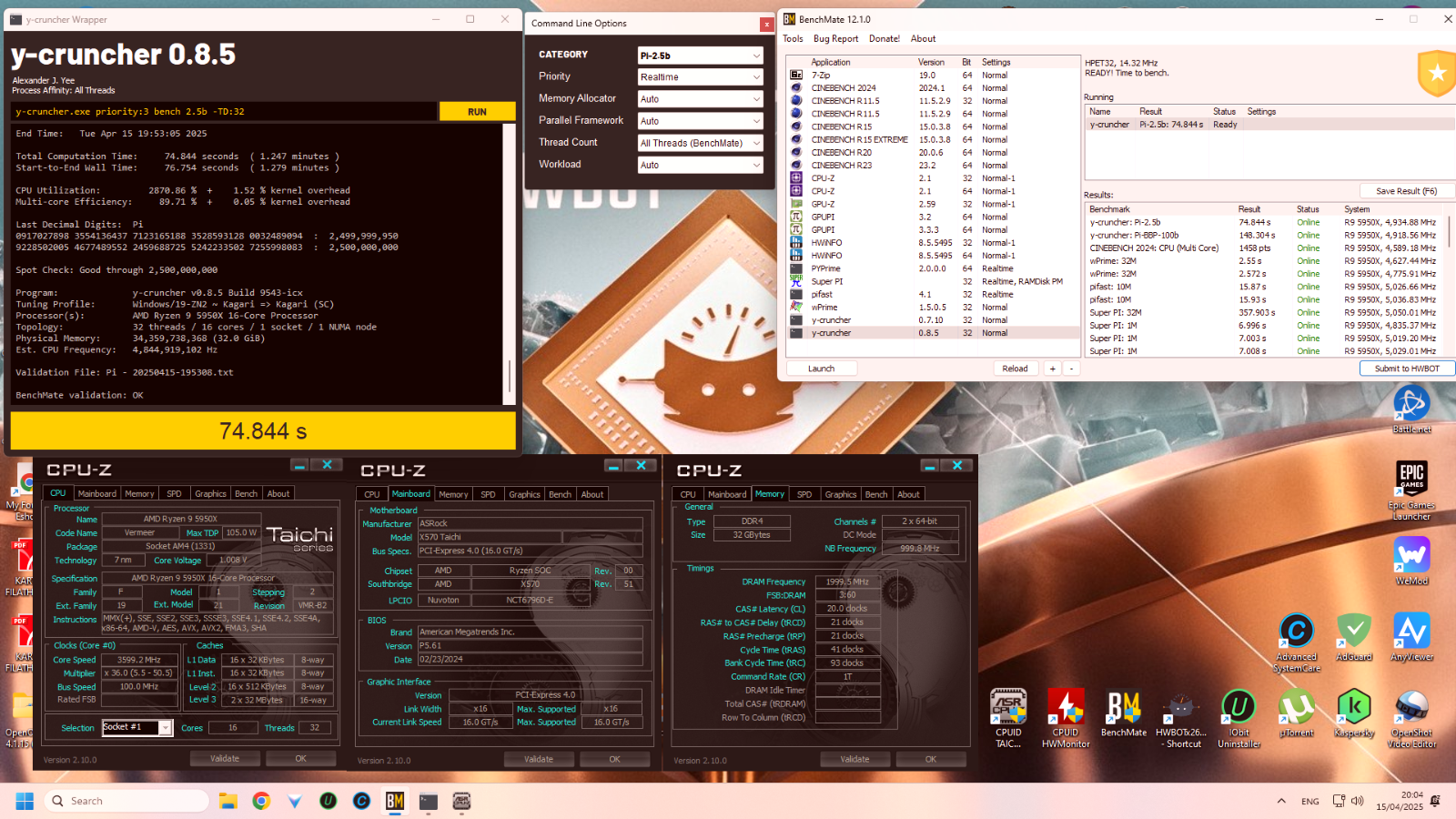Open AnyViewer desktop shortcut
This screenshot has width=1456, height=819.
coord(1411,638)
